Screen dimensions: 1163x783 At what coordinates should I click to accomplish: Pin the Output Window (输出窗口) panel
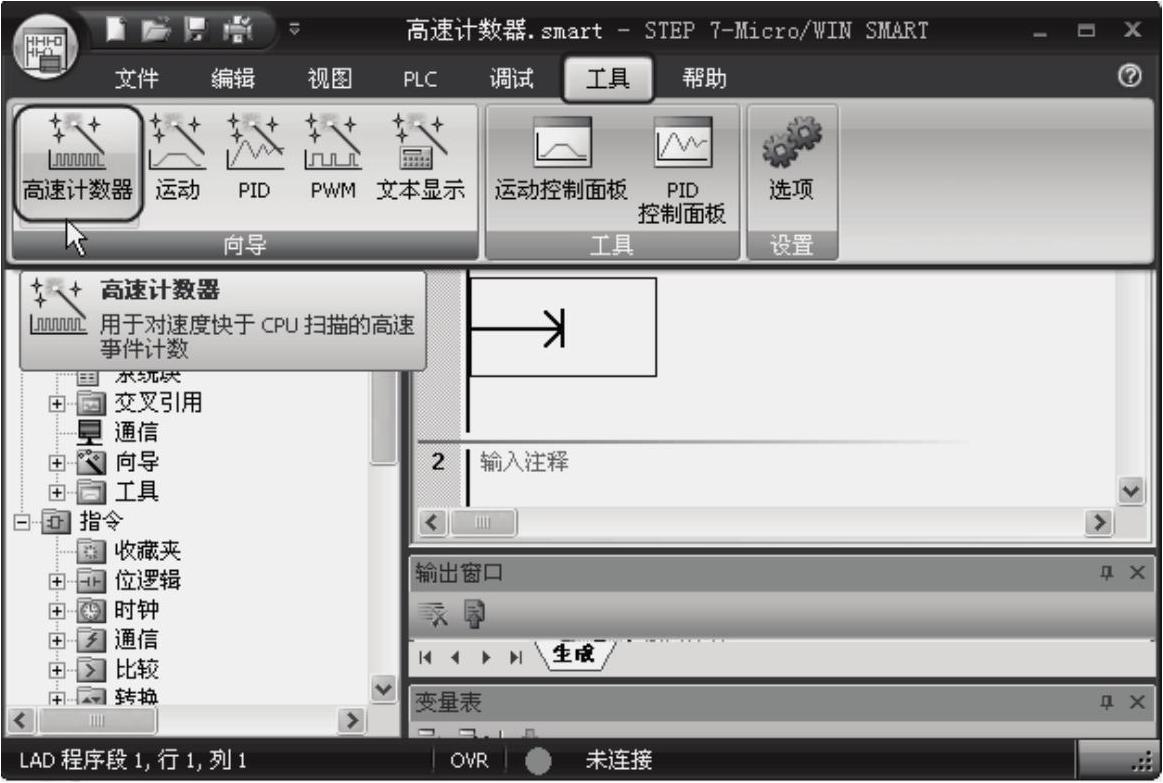(1107, 572)
